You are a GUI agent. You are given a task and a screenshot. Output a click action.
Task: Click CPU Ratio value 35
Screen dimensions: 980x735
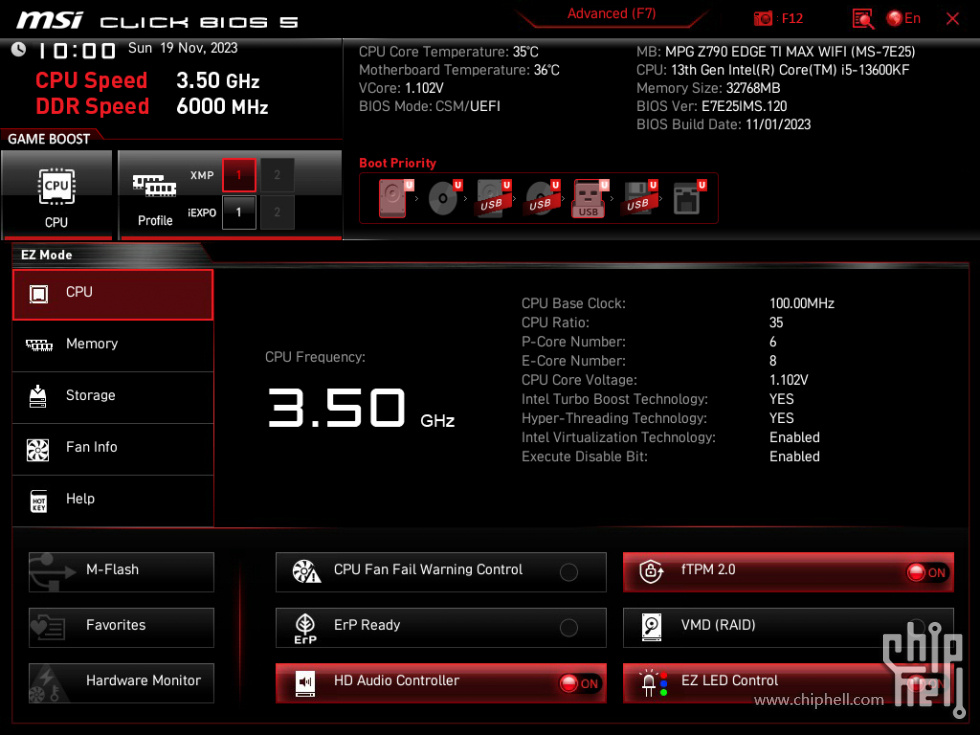776,322
